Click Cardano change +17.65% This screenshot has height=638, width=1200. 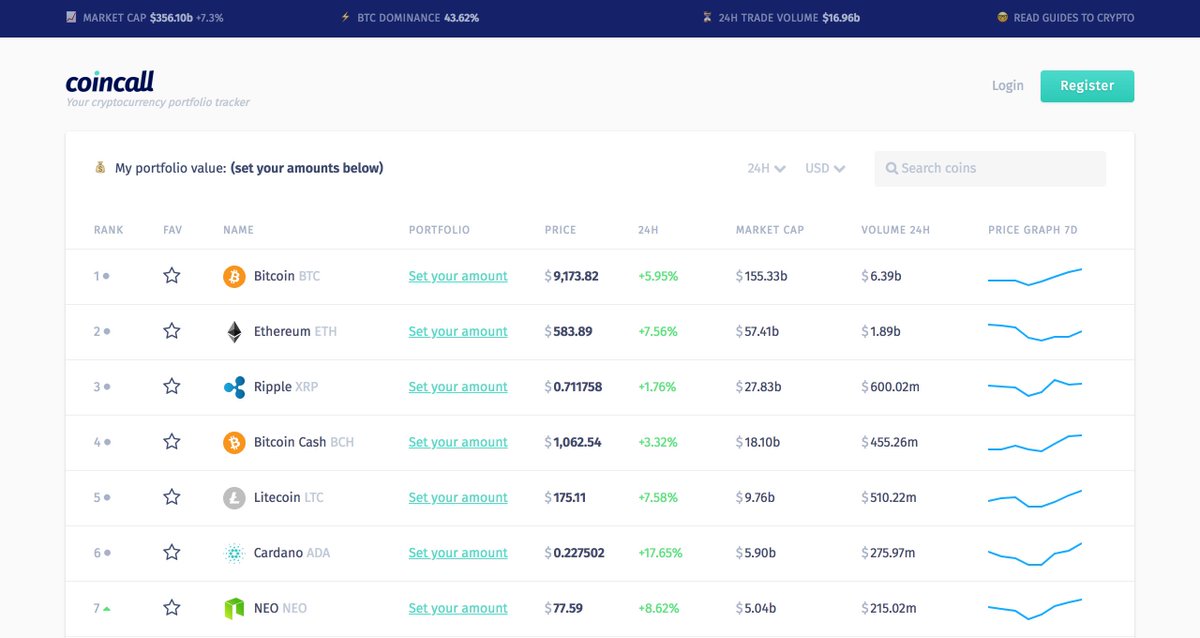point(660,553)
